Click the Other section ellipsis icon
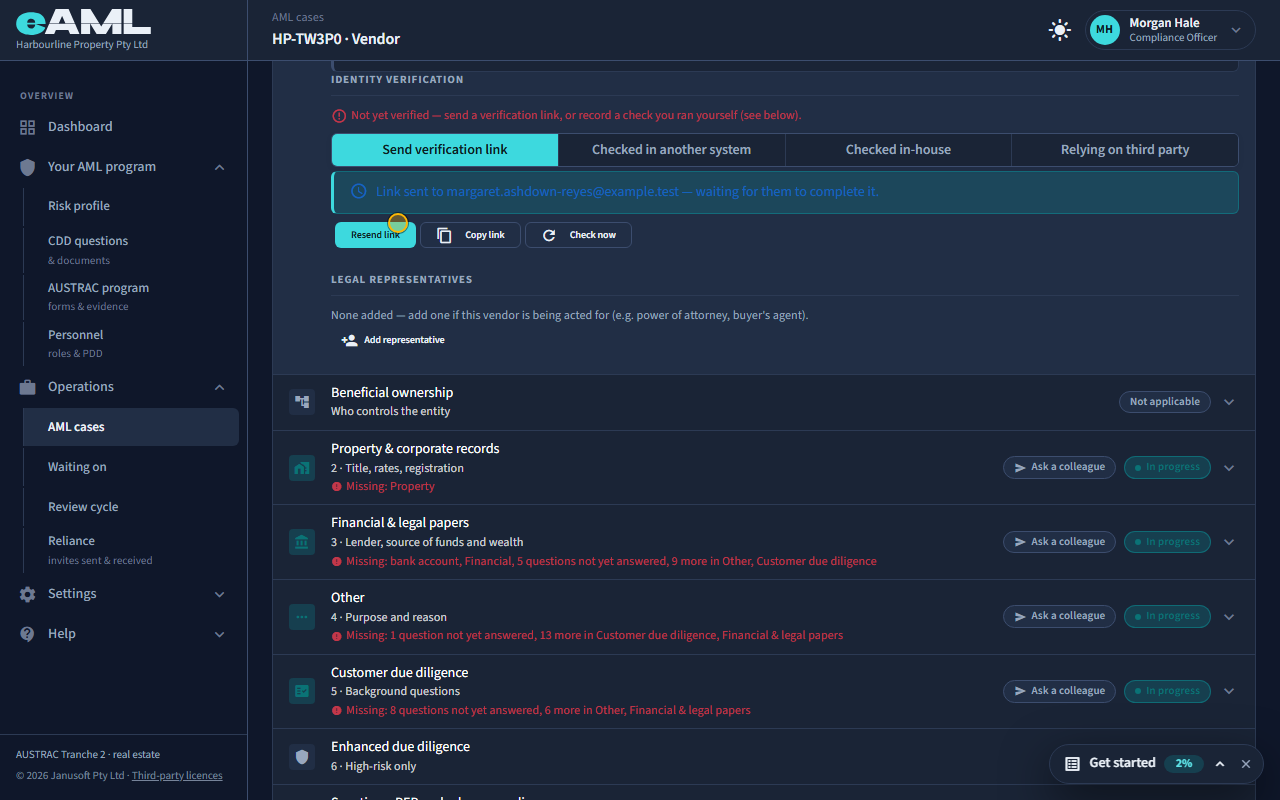 (302, 616)
